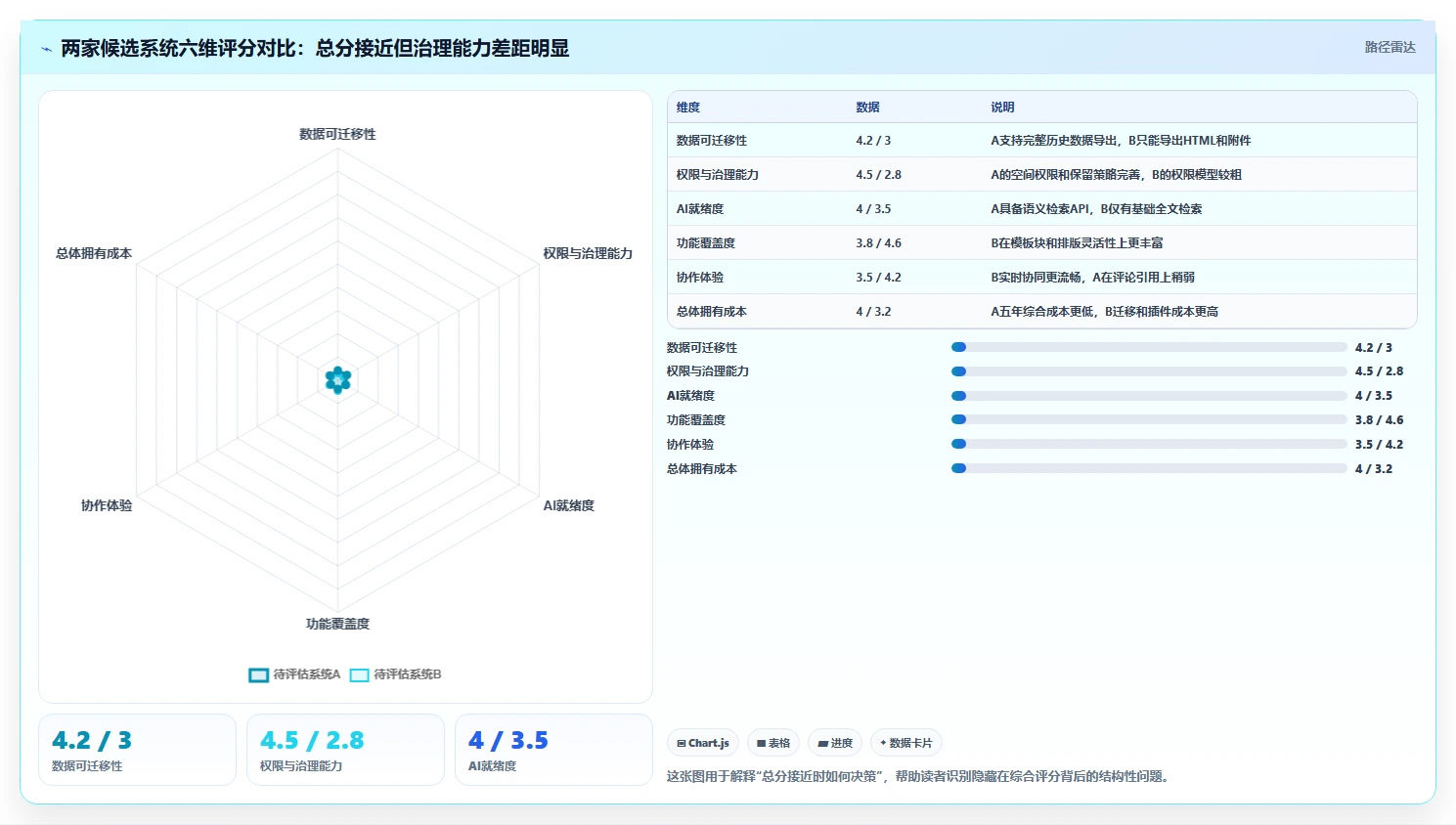The width and height of the screenshot is (1456, 825).
Task: Click the 总体拥有成本 radar axis label
Action: [94, 253]
